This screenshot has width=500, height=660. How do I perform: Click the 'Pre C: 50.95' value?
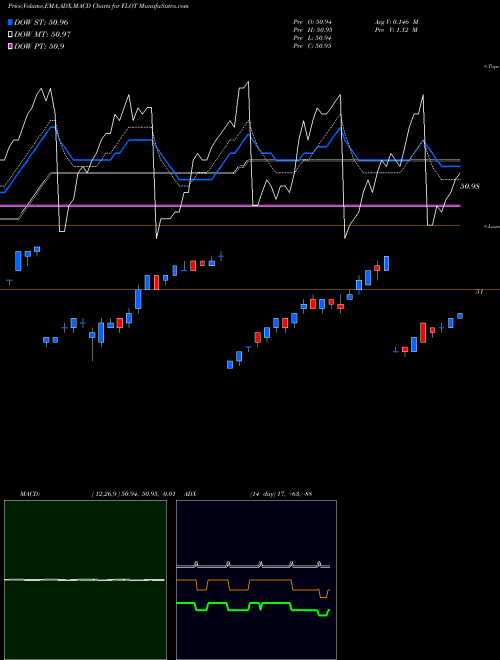pyautogui.click(x=312, y=46)
